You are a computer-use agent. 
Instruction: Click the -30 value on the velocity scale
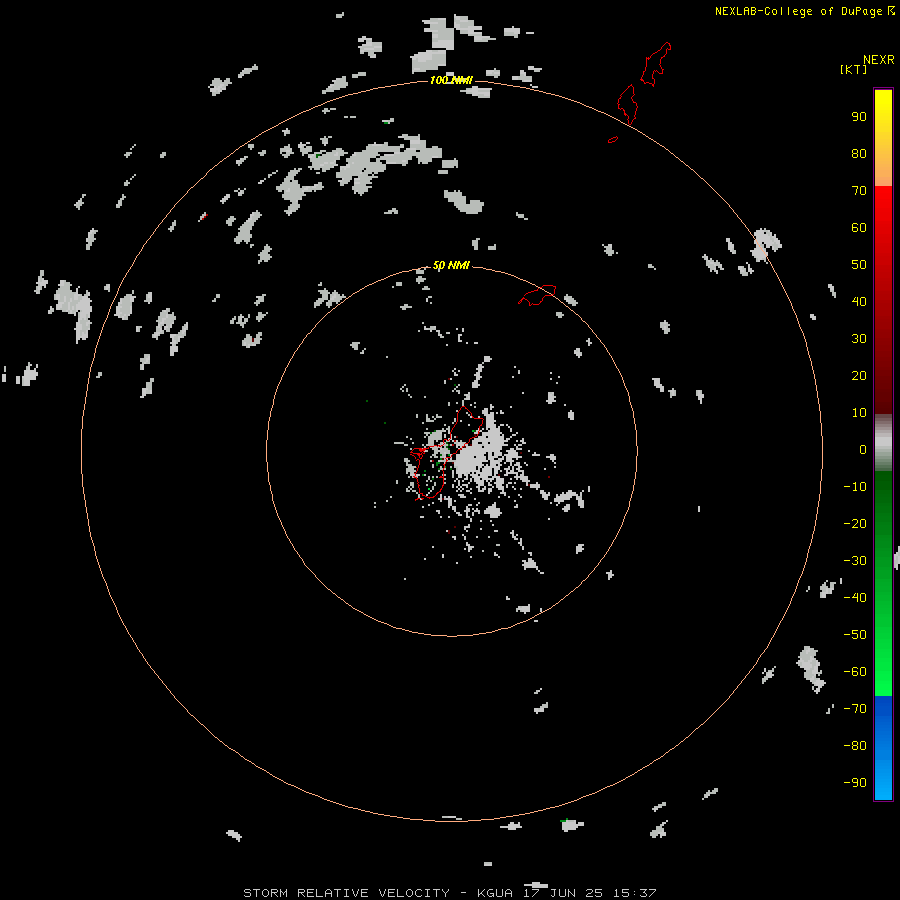pyautogui.click(x=855, y=561)
